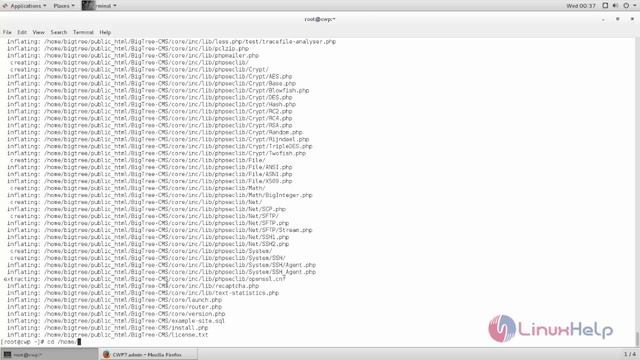Viewport: 640px width, 360px height.
Task: Click the creating line ending with phpseclib/Math/
Action: coord(138,188)
